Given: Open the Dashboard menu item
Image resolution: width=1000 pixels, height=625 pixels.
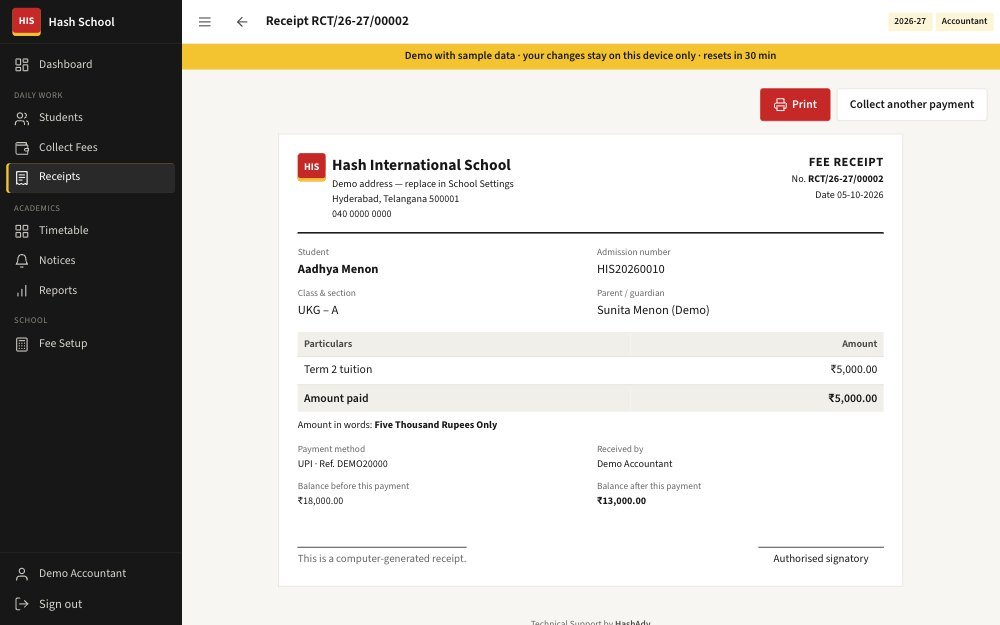Looking at the screenshot, I should click(91, 64).
